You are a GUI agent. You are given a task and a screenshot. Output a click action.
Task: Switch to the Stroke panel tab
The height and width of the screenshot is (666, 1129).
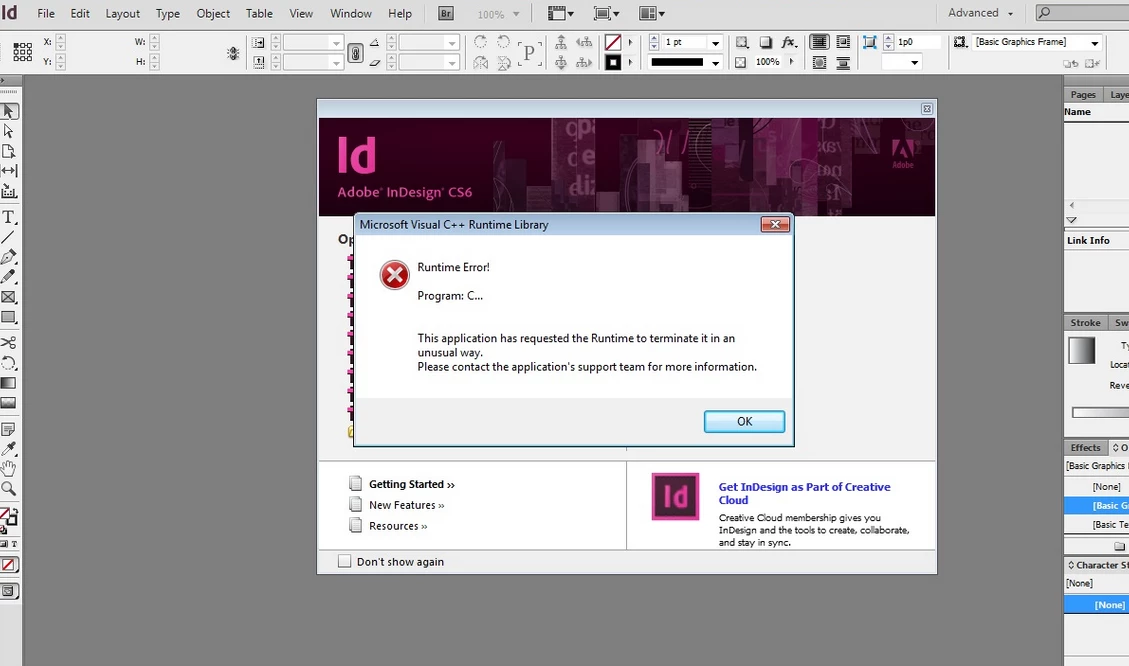coord(1084,323)
